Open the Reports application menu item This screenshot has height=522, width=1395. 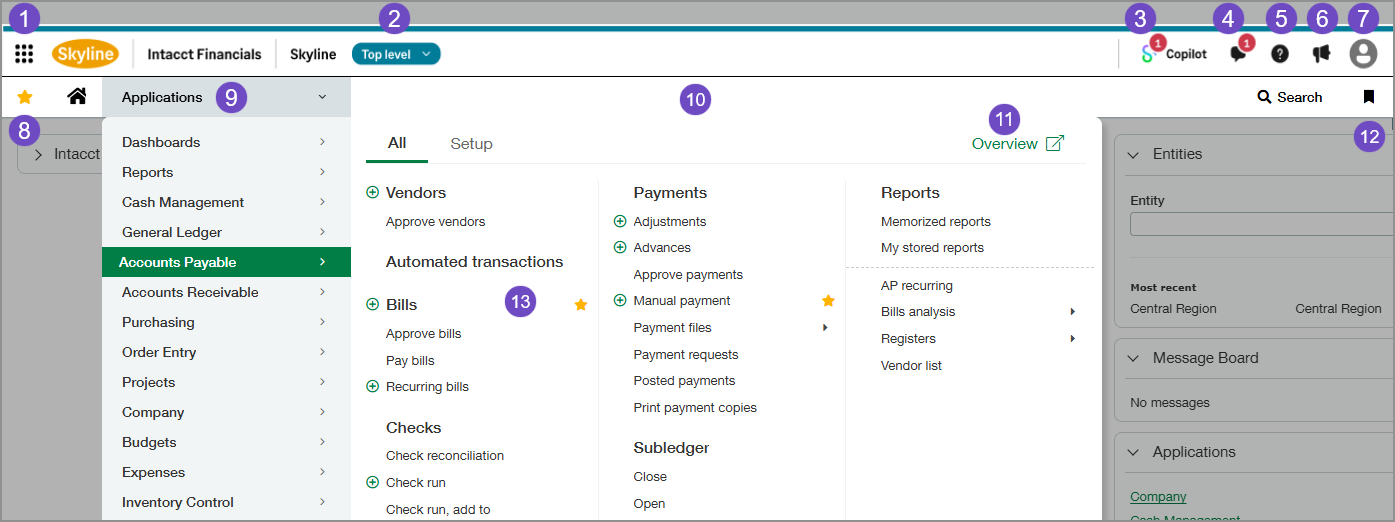point(226,172)
